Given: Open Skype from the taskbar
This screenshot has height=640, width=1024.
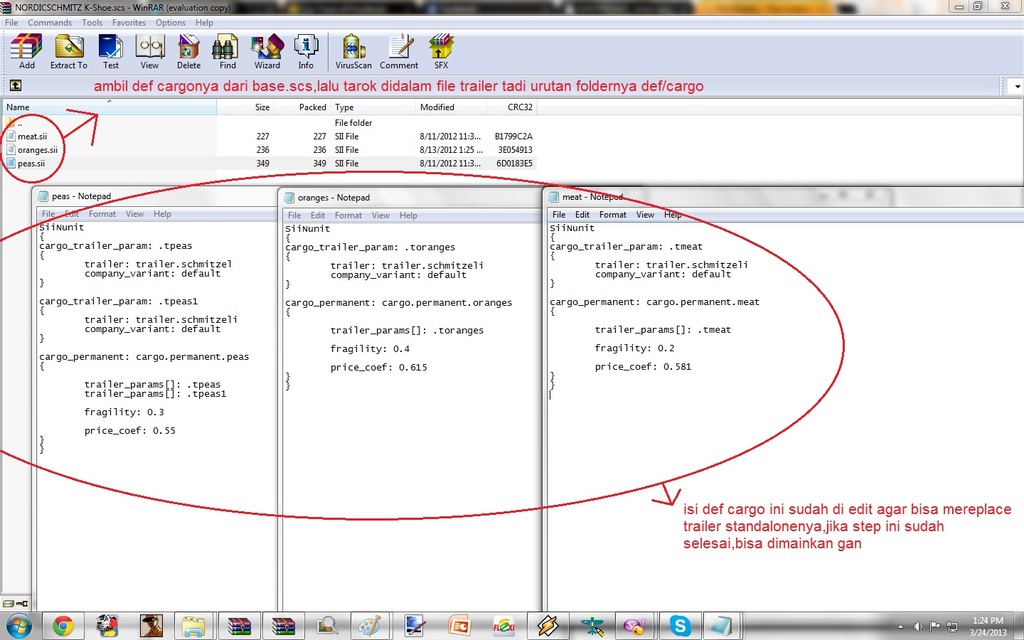Looking at the screenshot, I should (x=680, y=626).
